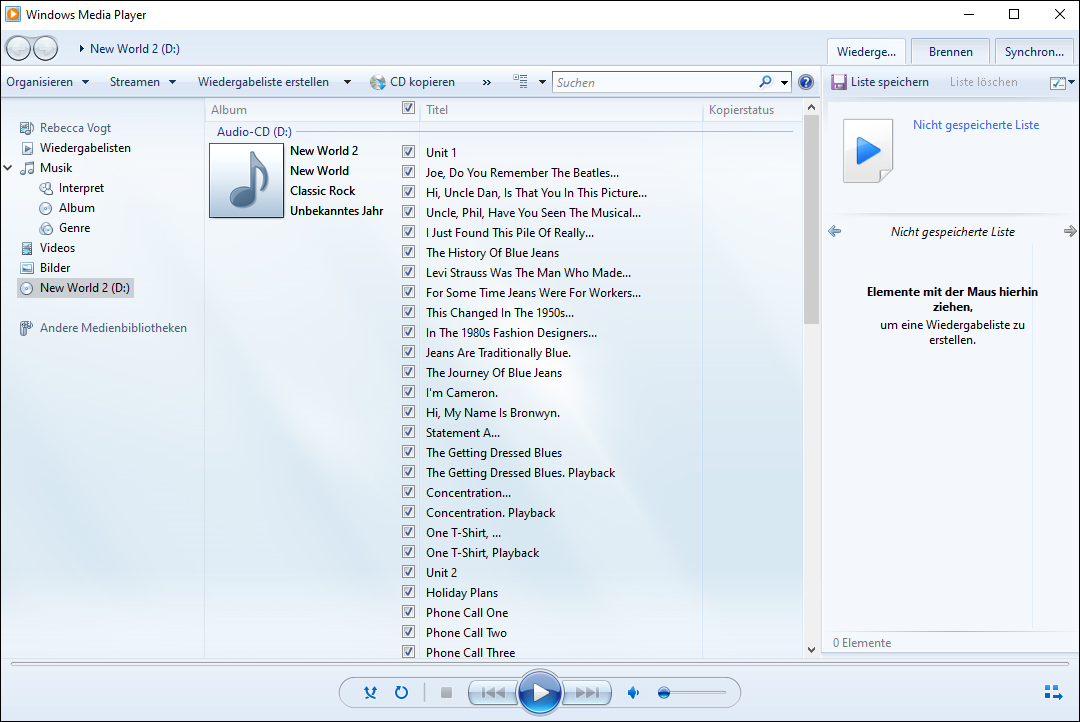Screen dimensions: 1080x722
Task: Select New World 2 (D:) in sidebar
Action: point(75,288)
